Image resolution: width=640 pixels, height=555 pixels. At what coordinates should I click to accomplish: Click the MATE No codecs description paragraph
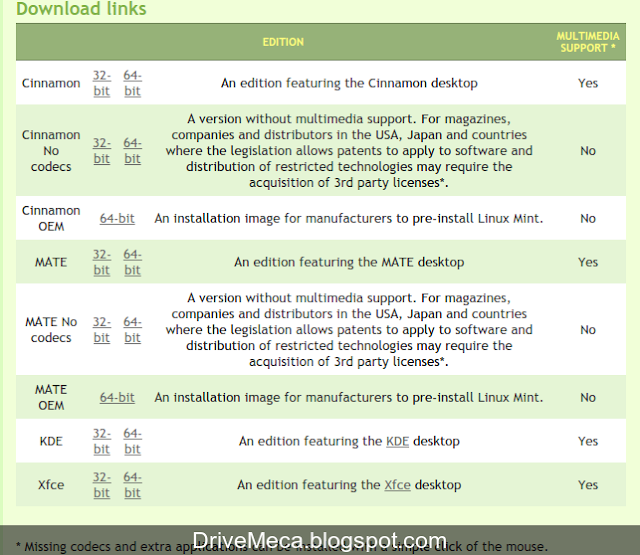[349, 330]
